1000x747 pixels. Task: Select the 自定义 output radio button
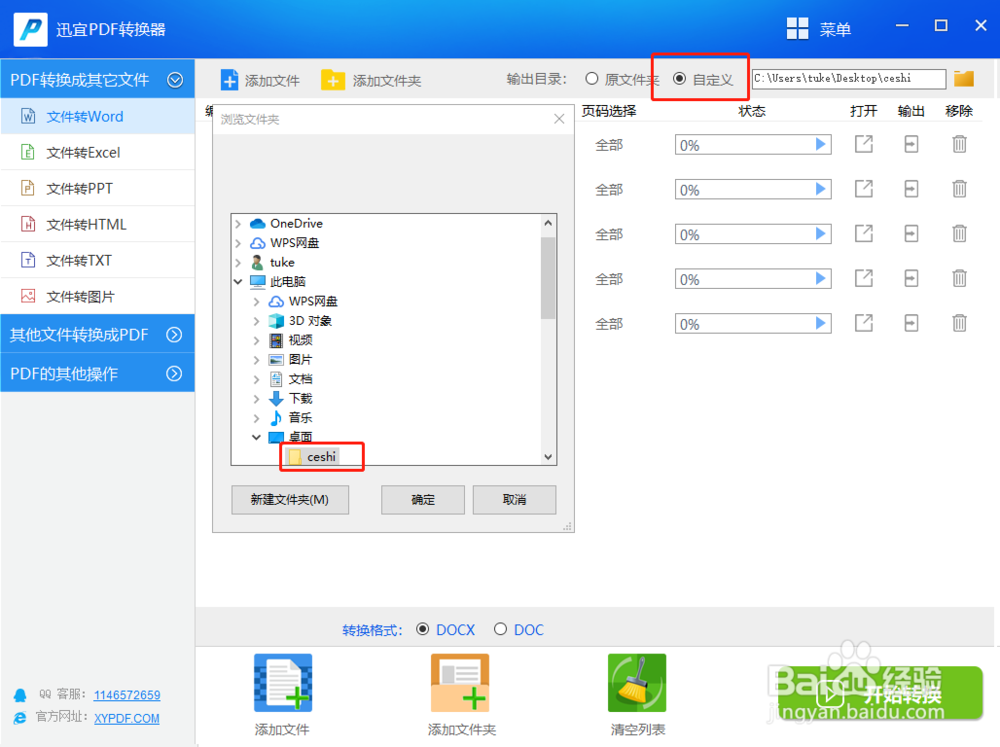click(679, 78)
